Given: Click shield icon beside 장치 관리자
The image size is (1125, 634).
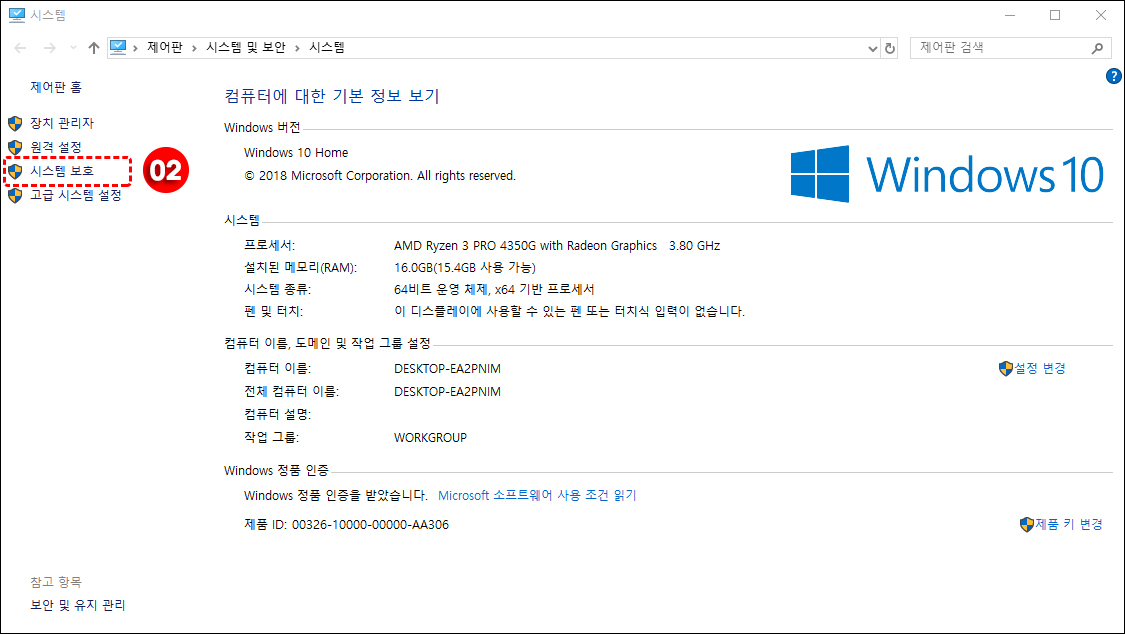Looking at the screenshot, I should 15,123.
